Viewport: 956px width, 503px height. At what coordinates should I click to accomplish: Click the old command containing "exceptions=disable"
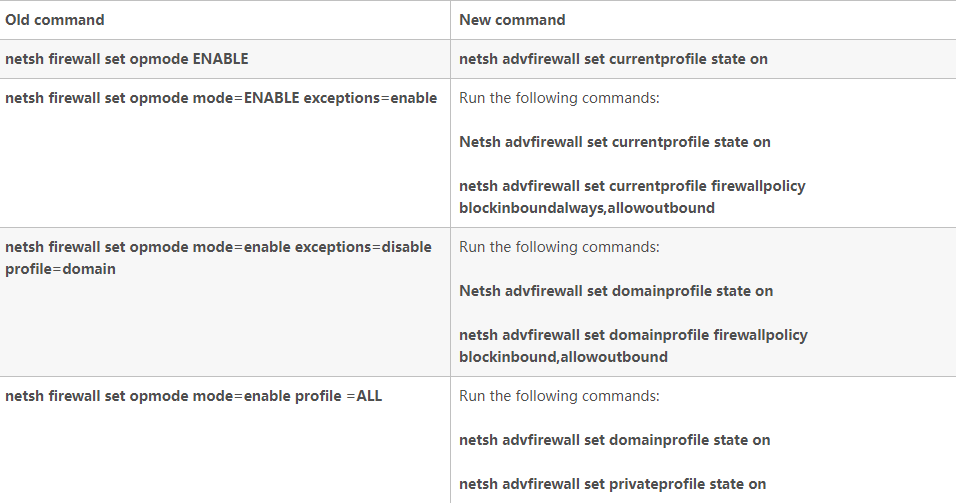point(218,247)
